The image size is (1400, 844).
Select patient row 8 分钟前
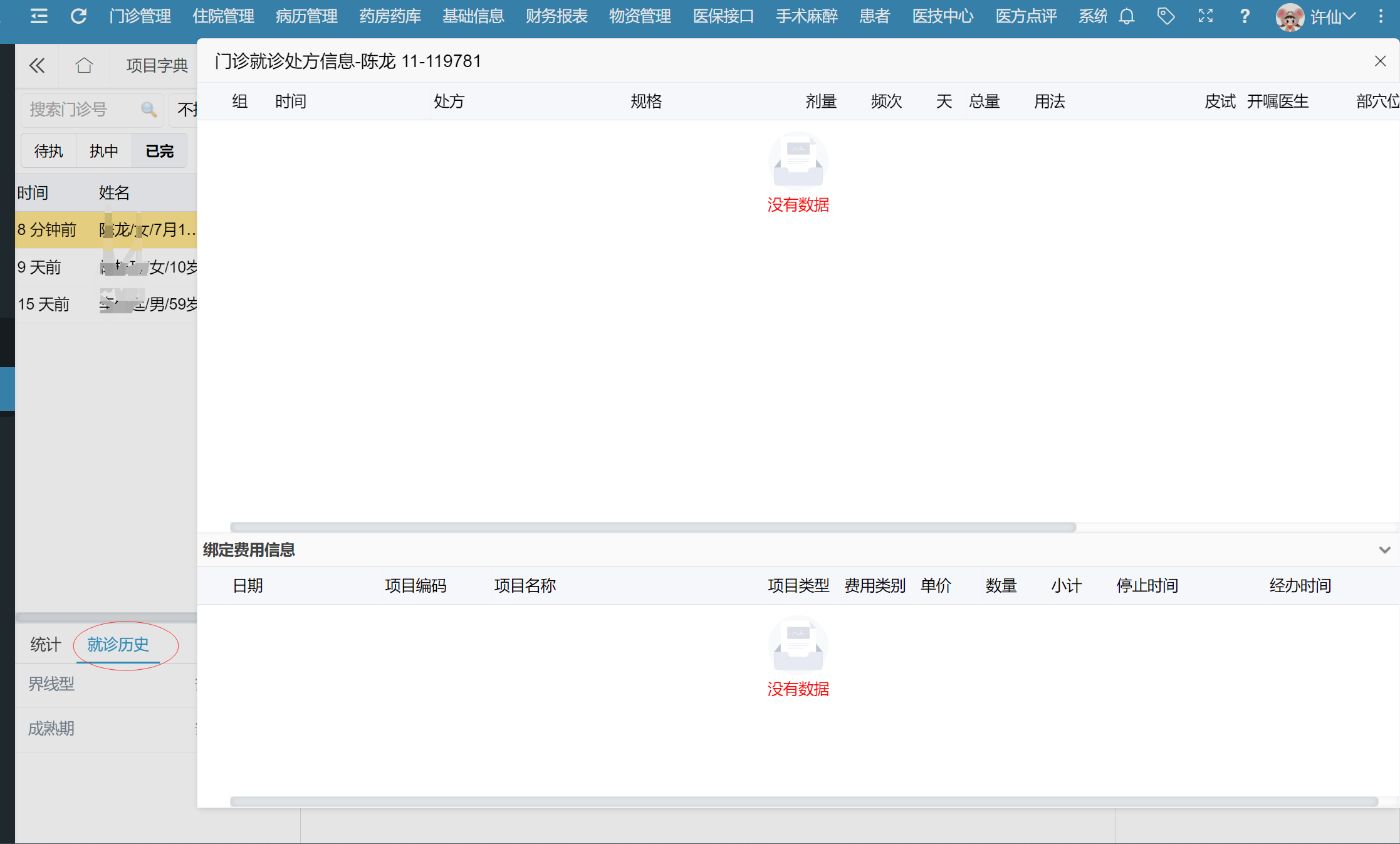pos(107,229)
